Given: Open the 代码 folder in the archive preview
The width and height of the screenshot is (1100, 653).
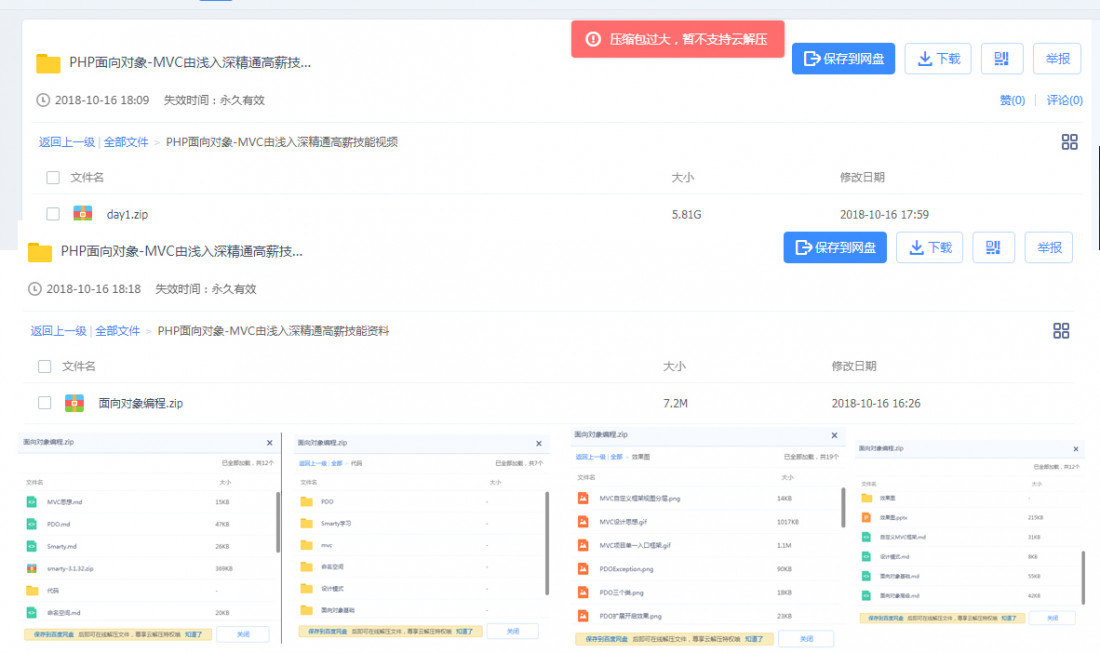Looking at the screenshot, I should coord(32,590).
